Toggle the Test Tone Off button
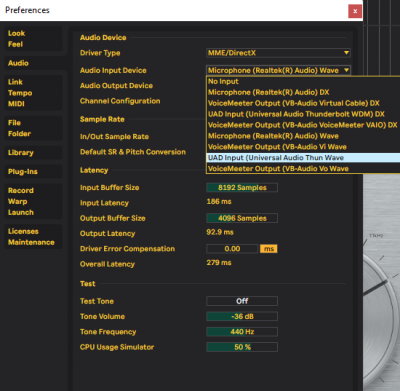The height and width of the screenshot is (391, 400). point(242,301)
